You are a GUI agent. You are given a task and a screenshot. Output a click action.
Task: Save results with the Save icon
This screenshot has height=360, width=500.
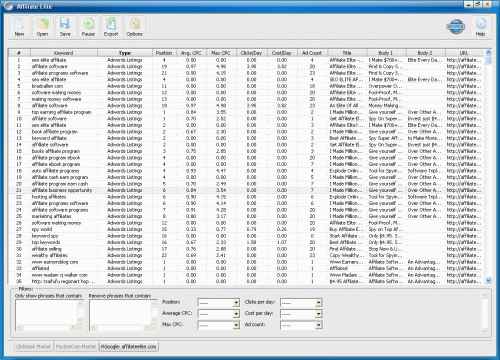coord(65,27)
